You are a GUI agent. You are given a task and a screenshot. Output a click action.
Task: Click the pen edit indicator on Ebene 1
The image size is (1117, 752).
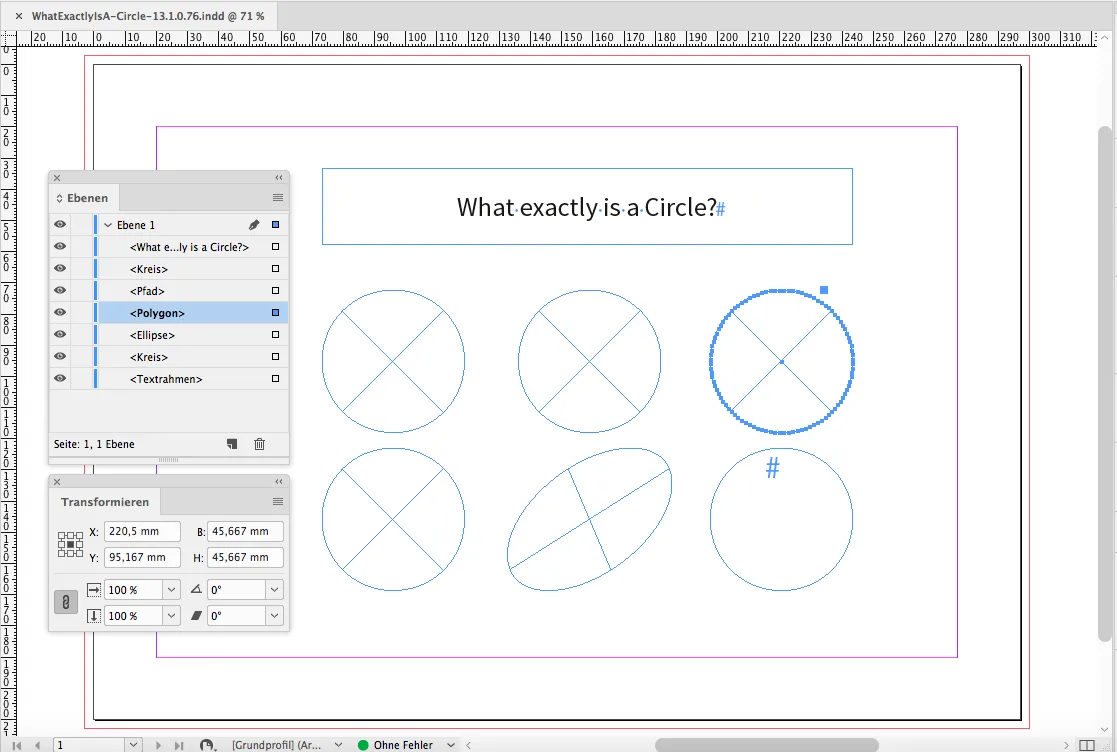[x=253, y=224]
